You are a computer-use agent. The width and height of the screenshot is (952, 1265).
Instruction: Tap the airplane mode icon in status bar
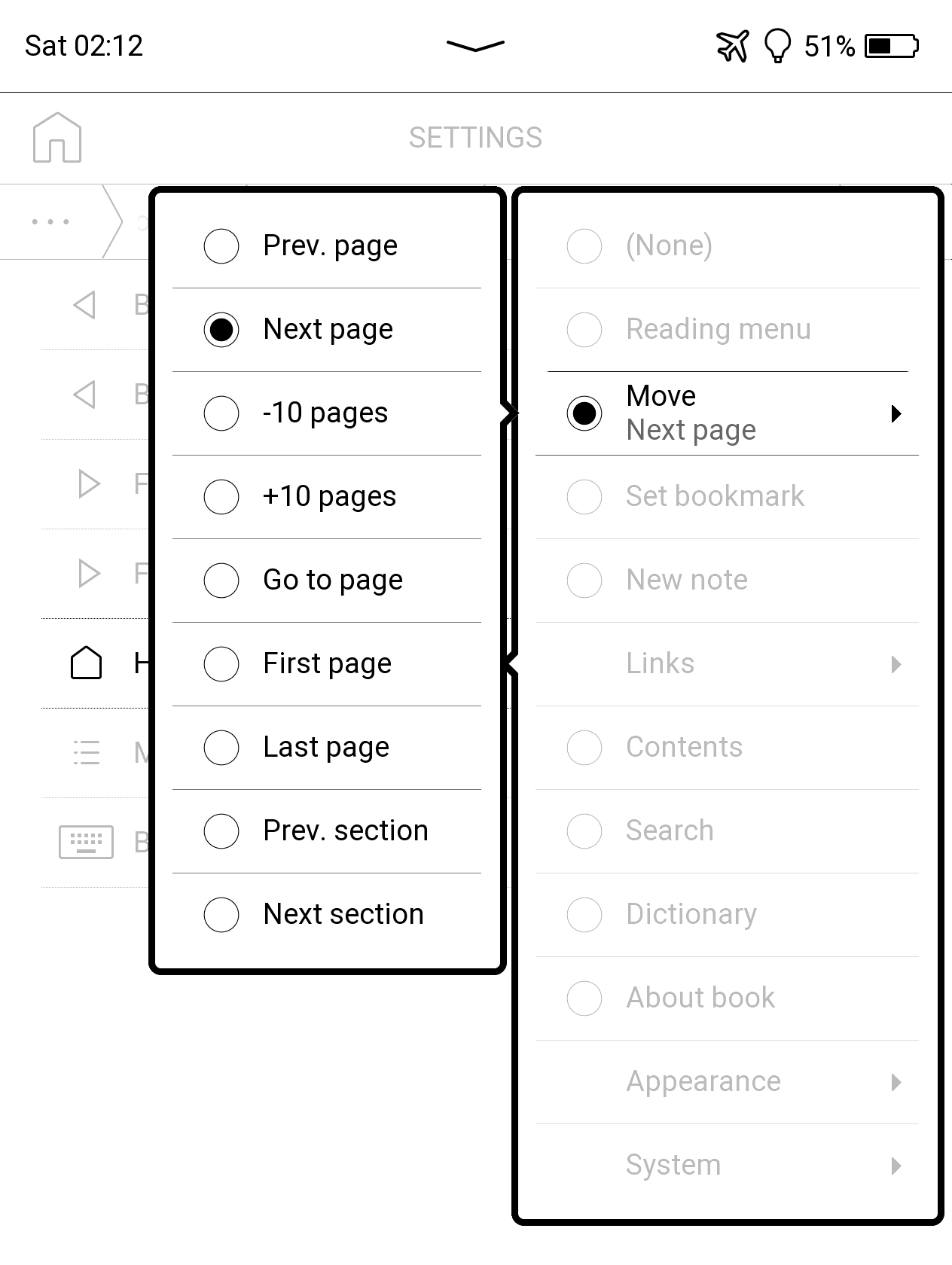pos(732,46)
